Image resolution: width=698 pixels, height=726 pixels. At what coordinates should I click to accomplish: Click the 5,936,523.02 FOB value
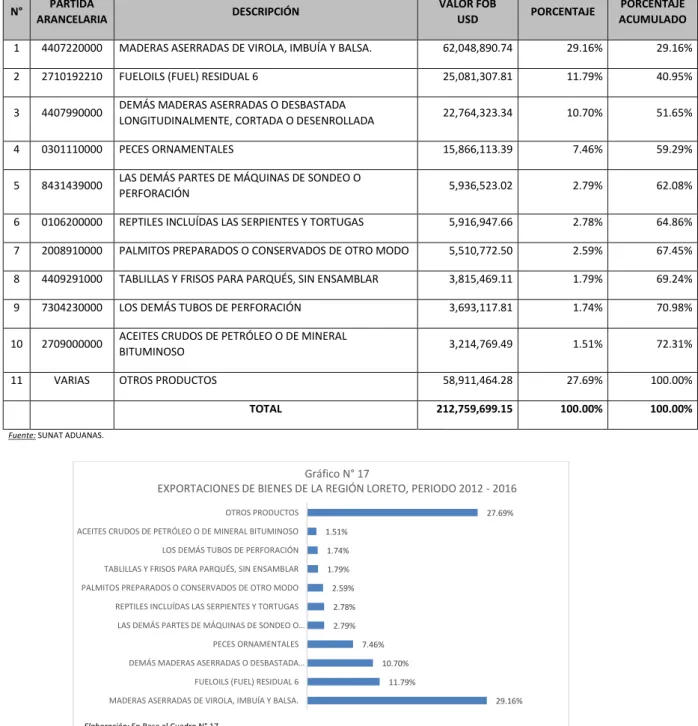480,186
